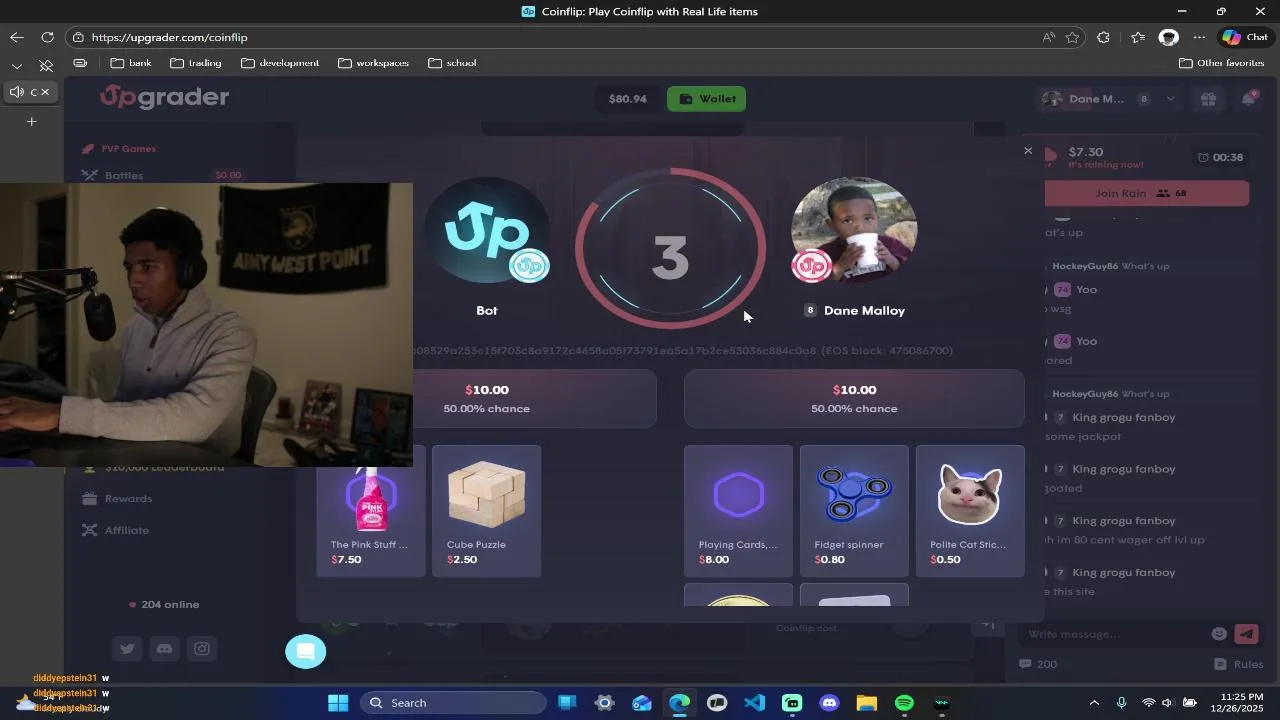Open Affiliate in the sidebar
Viewport: 1280px width, 720px height.
tap(126, 531)
